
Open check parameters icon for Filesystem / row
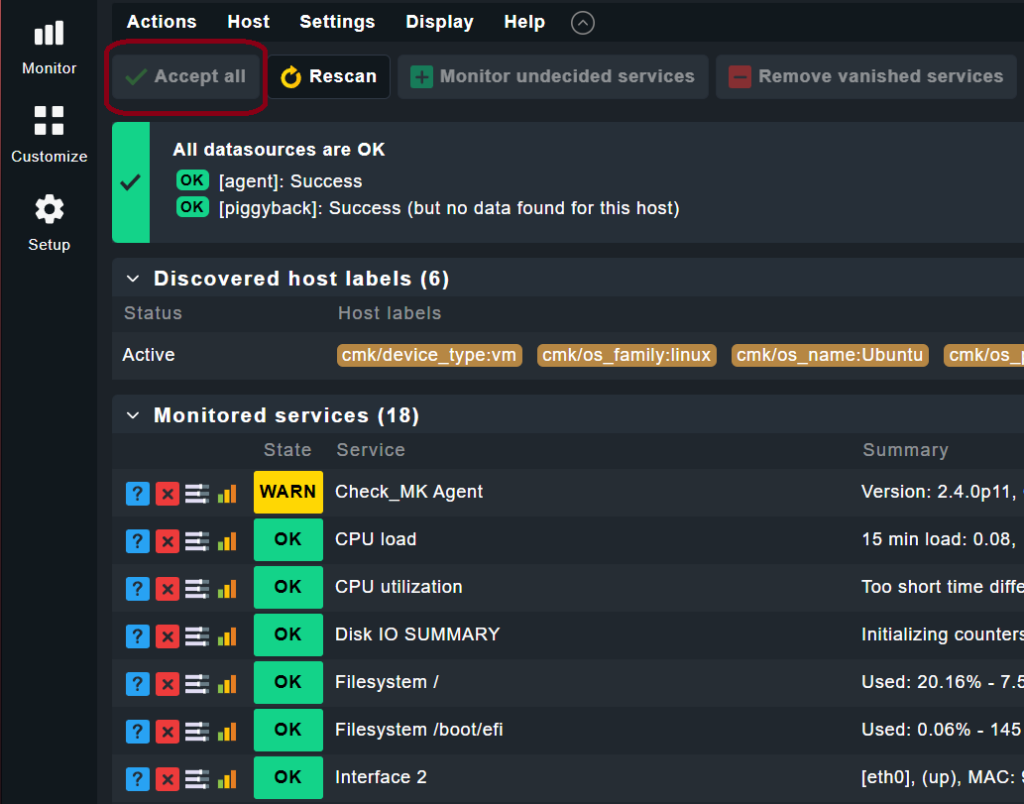click(197, 683)
